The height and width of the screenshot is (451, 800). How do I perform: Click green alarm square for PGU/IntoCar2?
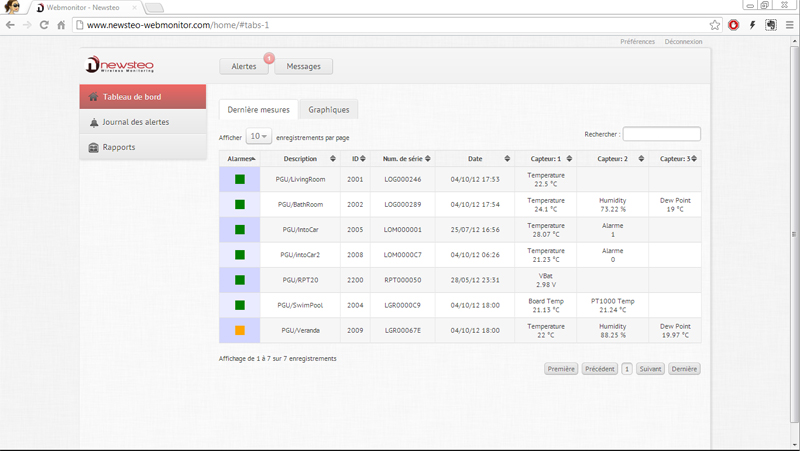(x=240, y=255)
